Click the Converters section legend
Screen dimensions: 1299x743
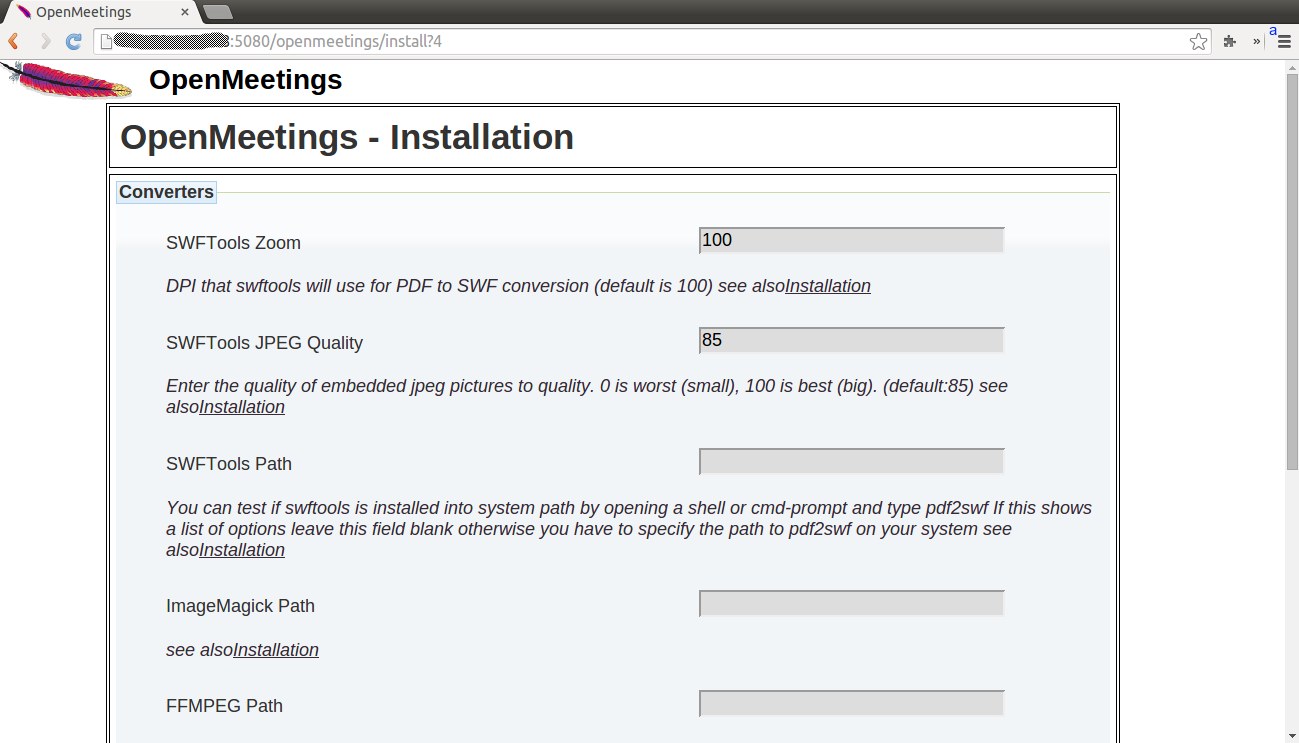point(166,192)
